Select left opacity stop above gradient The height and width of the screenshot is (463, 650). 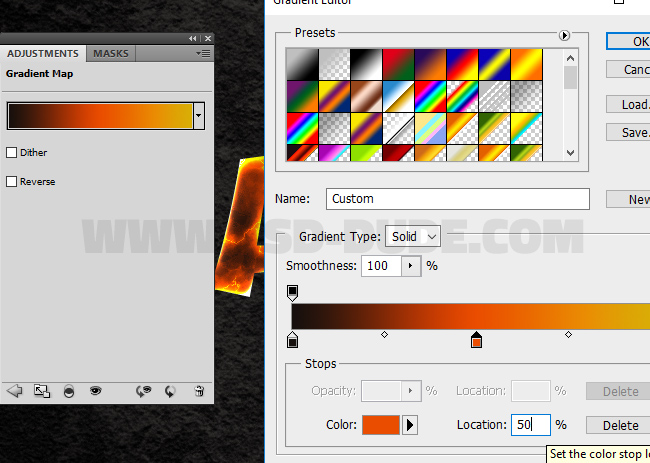click(292, 293)
